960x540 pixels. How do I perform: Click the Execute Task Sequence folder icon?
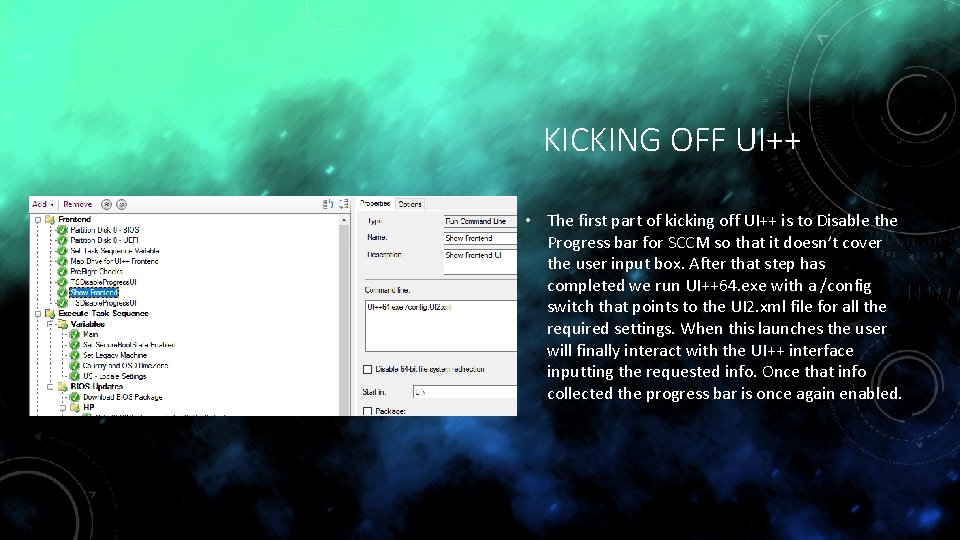(x=50, y=313)
